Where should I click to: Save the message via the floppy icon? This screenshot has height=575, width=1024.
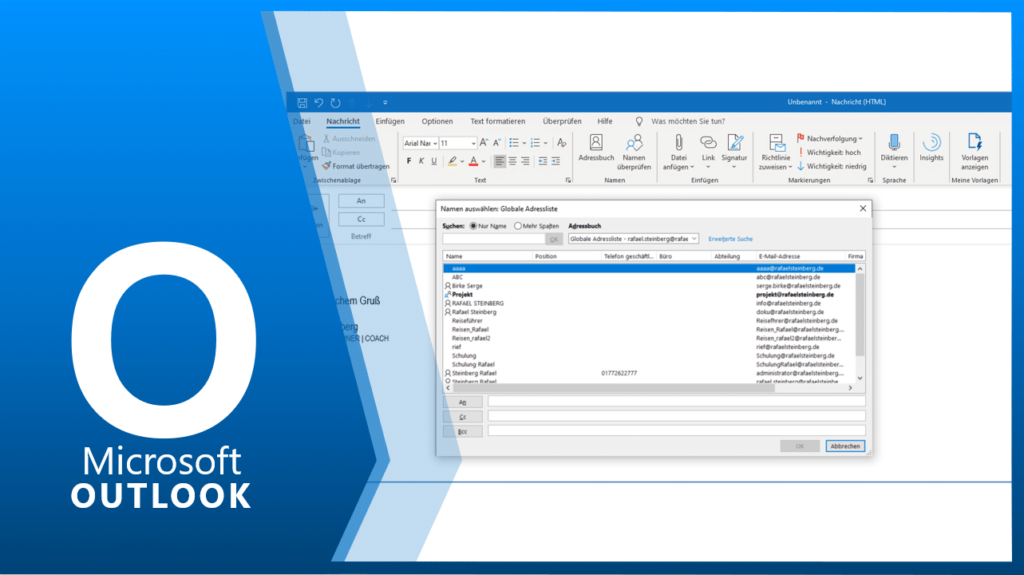click(x=302, y=103)
